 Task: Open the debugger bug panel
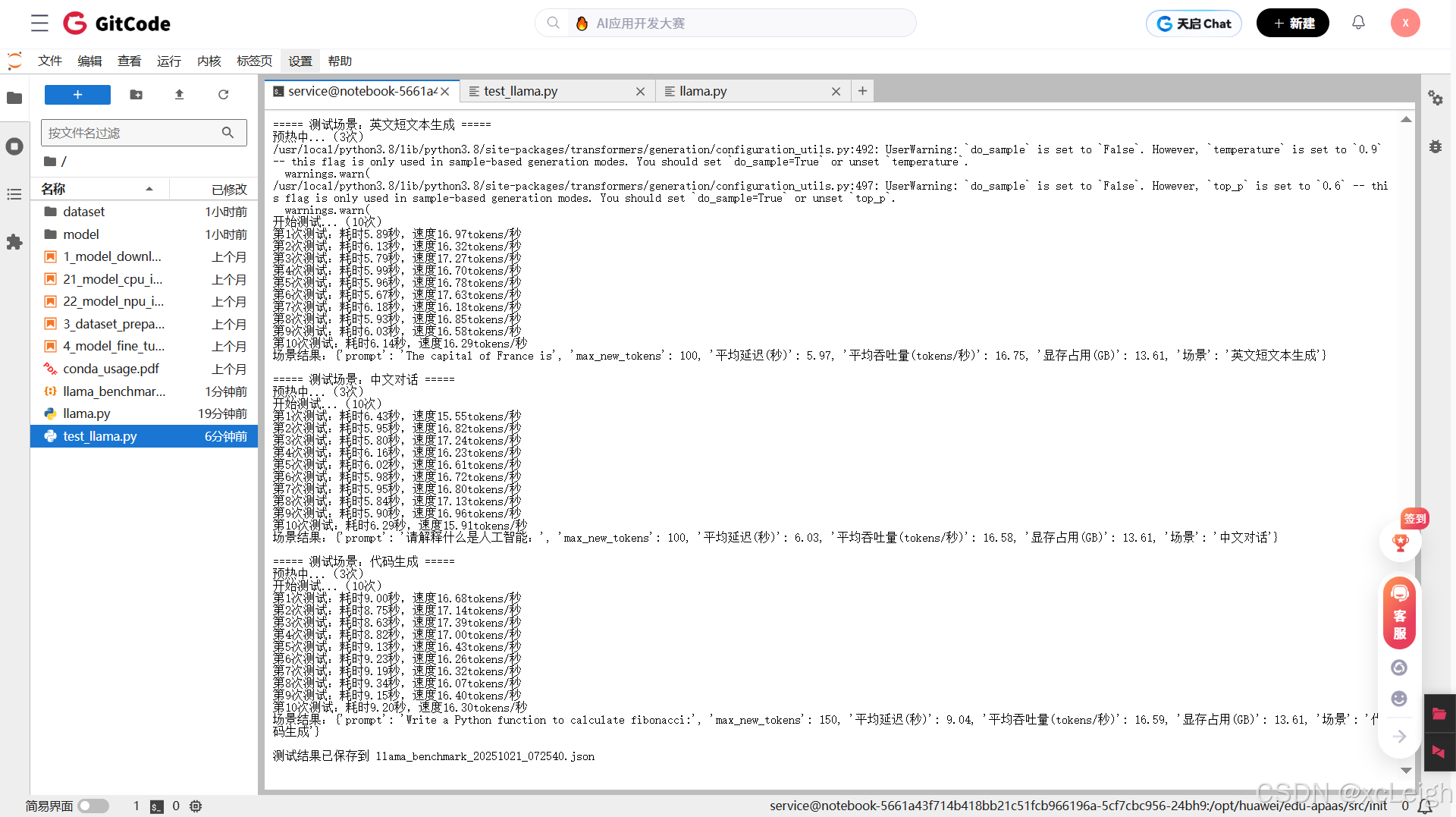coord(1436,146)
